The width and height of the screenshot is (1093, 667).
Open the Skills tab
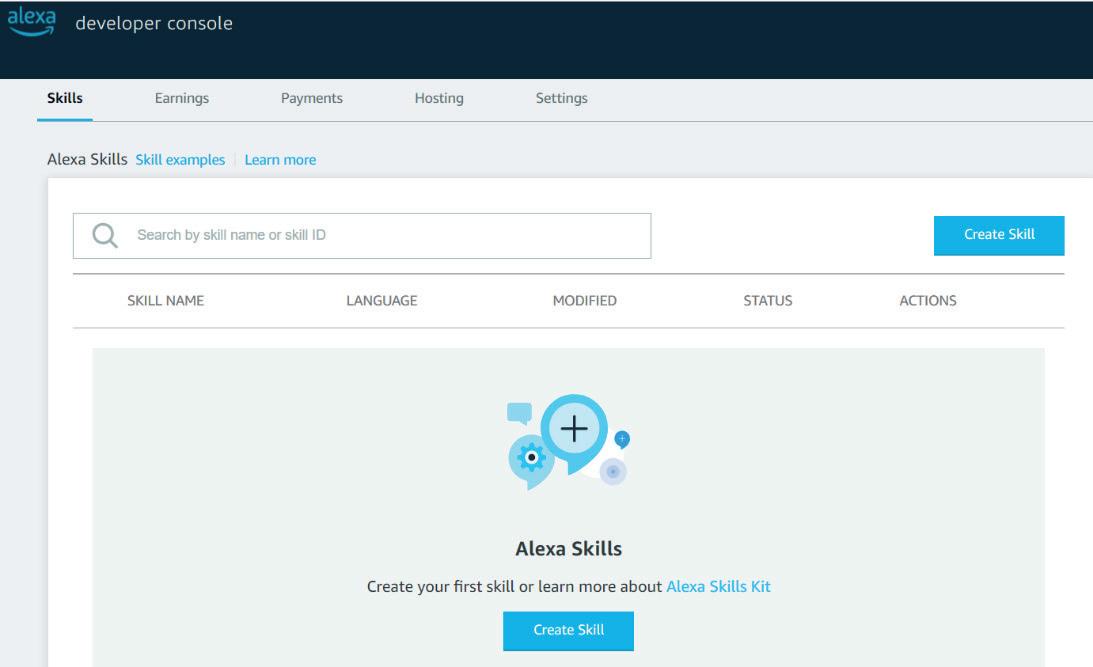coord(65,98)
